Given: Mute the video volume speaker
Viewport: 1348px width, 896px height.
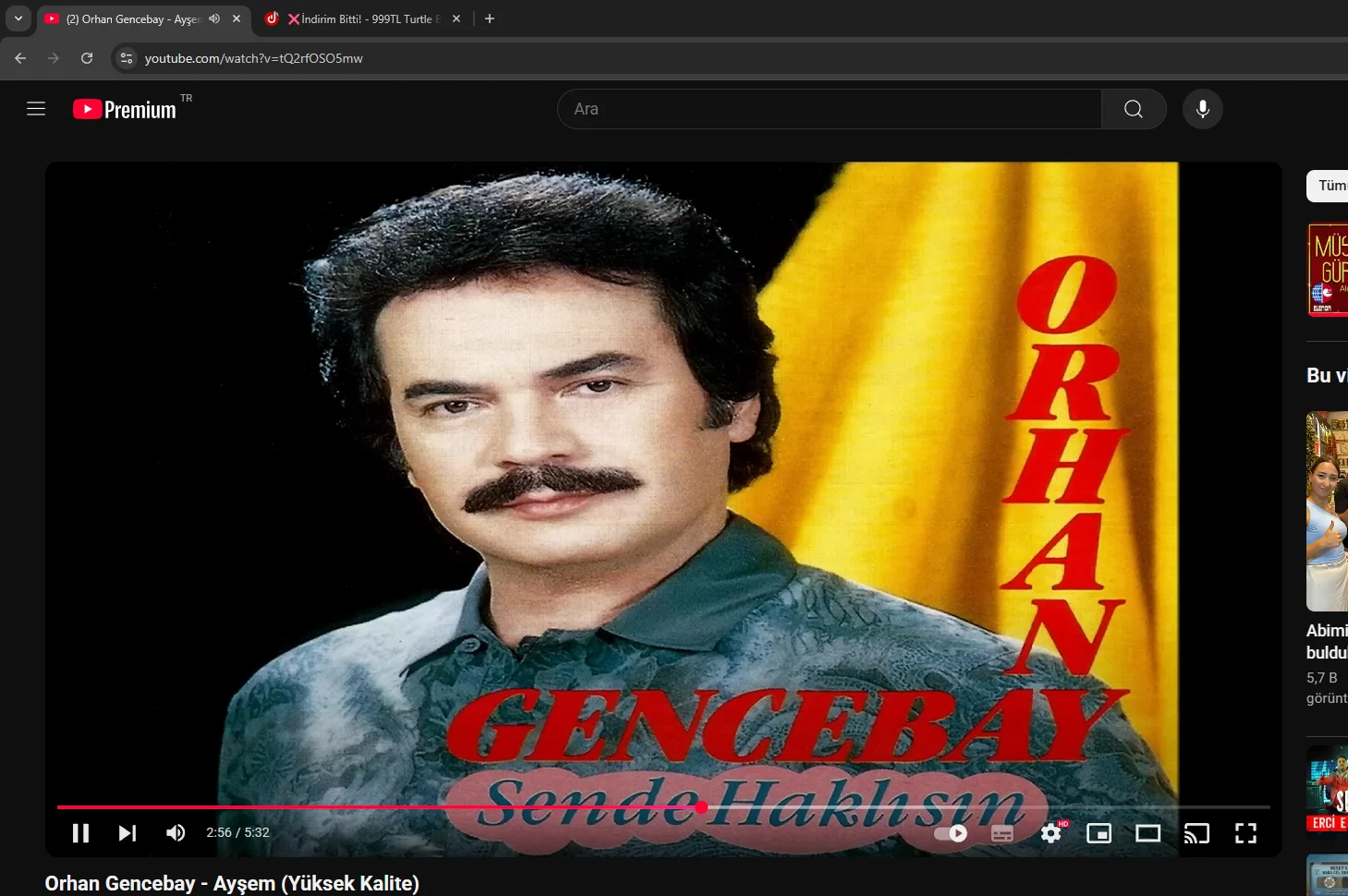Looking at the screenshot, I should (x=176, y=833).
